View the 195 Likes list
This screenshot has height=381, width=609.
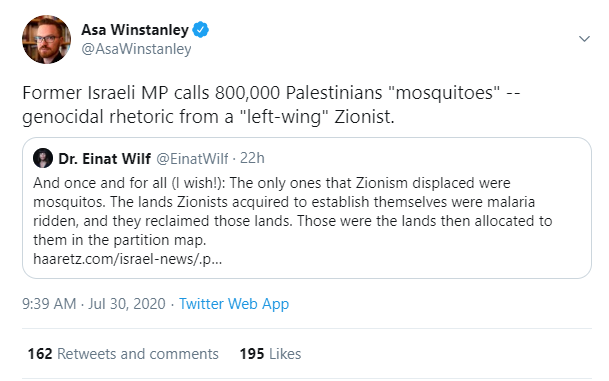pos(270,354)
